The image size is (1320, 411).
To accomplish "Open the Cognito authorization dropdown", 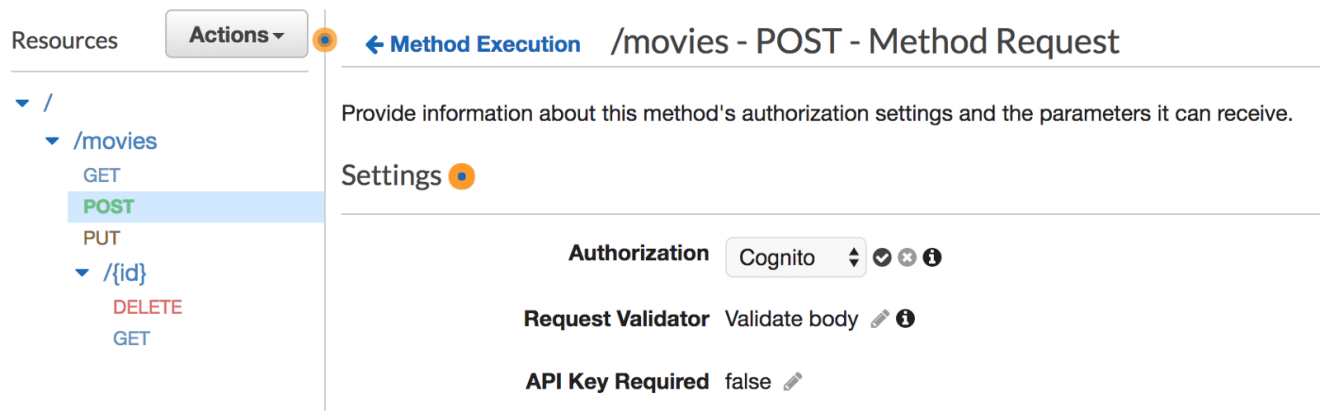I will [795, 257].
